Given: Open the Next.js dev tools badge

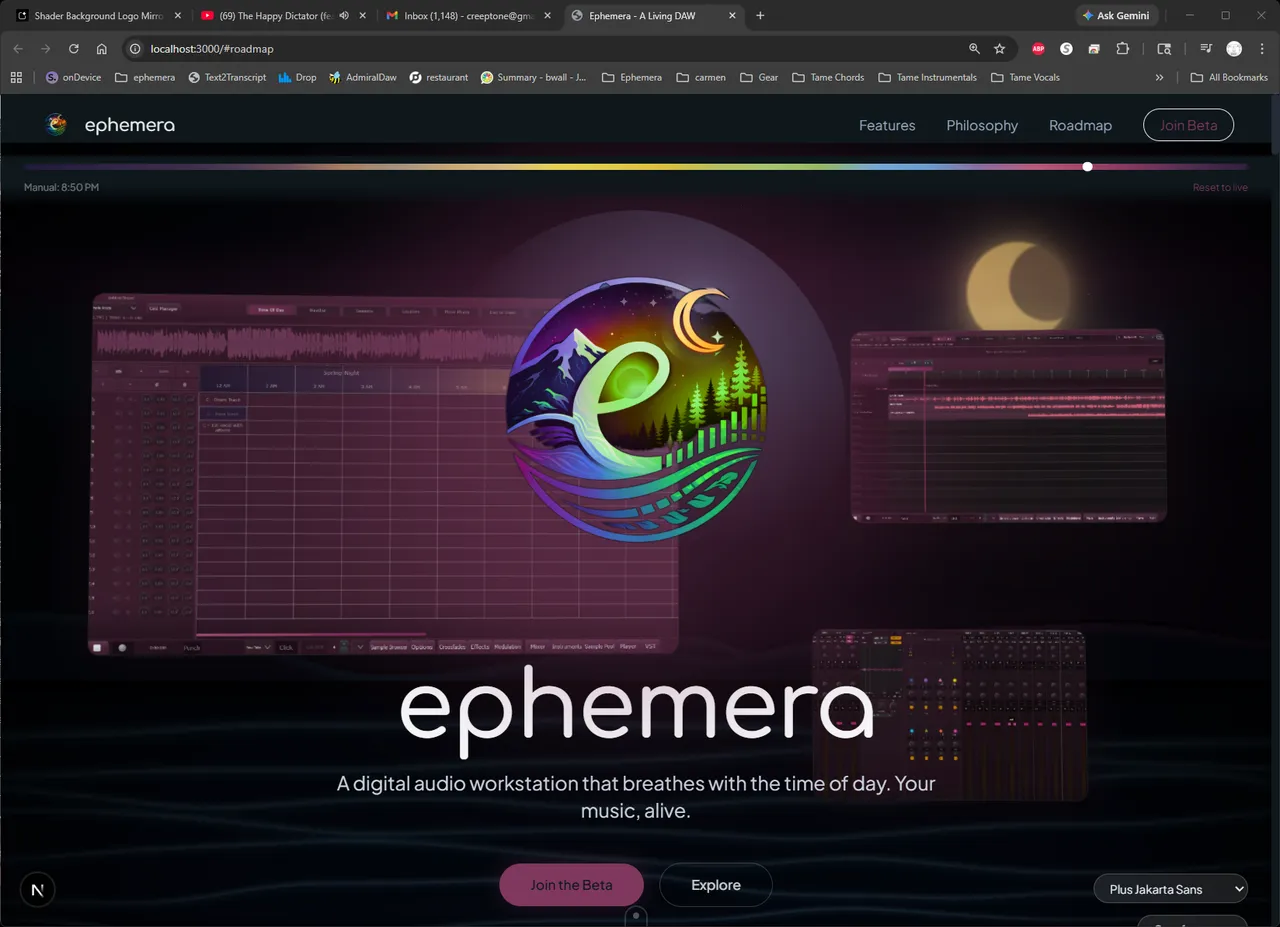Looking at the screenshot, I should click(37, 889).
